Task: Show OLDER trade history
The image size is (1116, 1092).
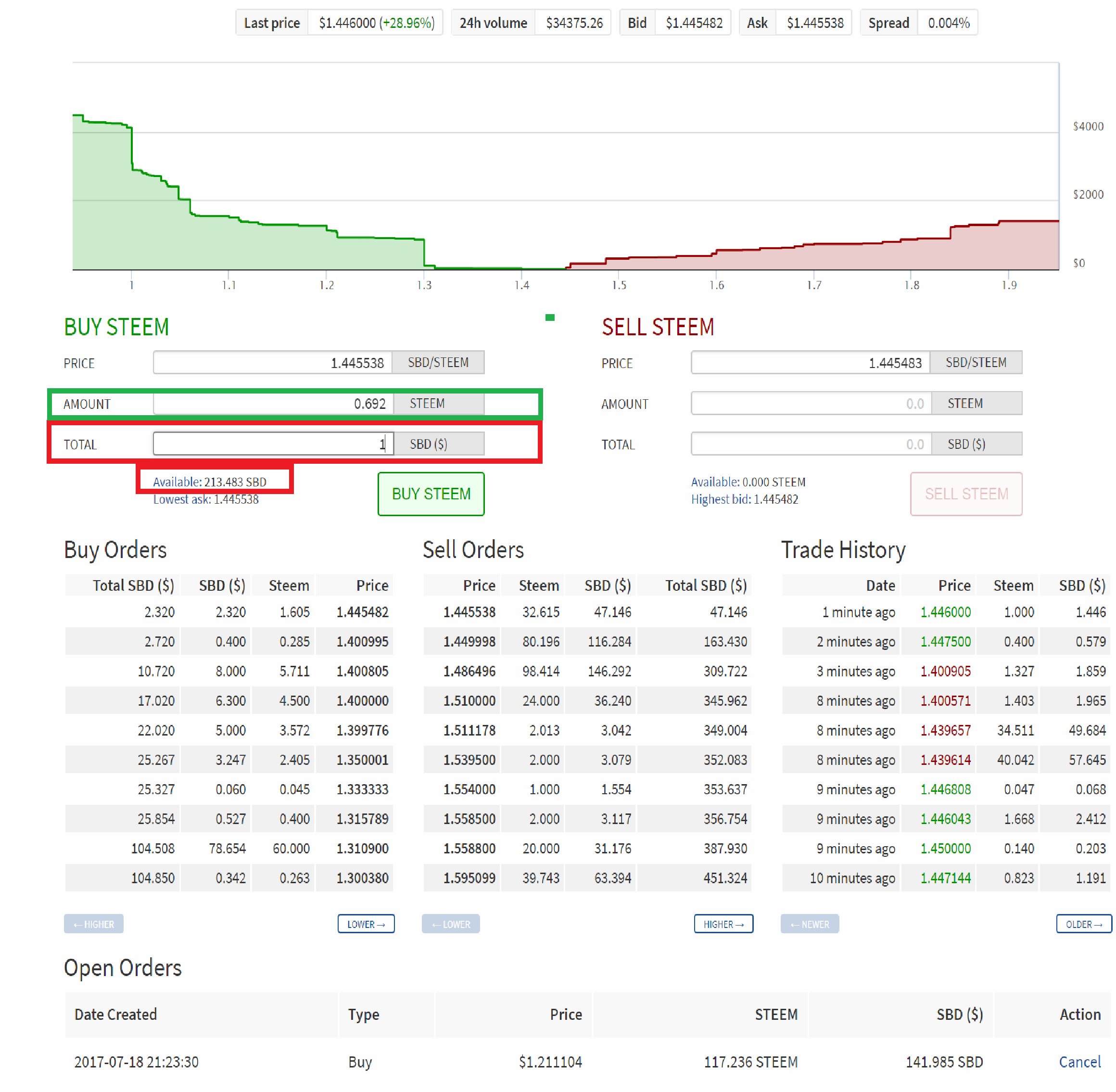Action: (1084, 924)
